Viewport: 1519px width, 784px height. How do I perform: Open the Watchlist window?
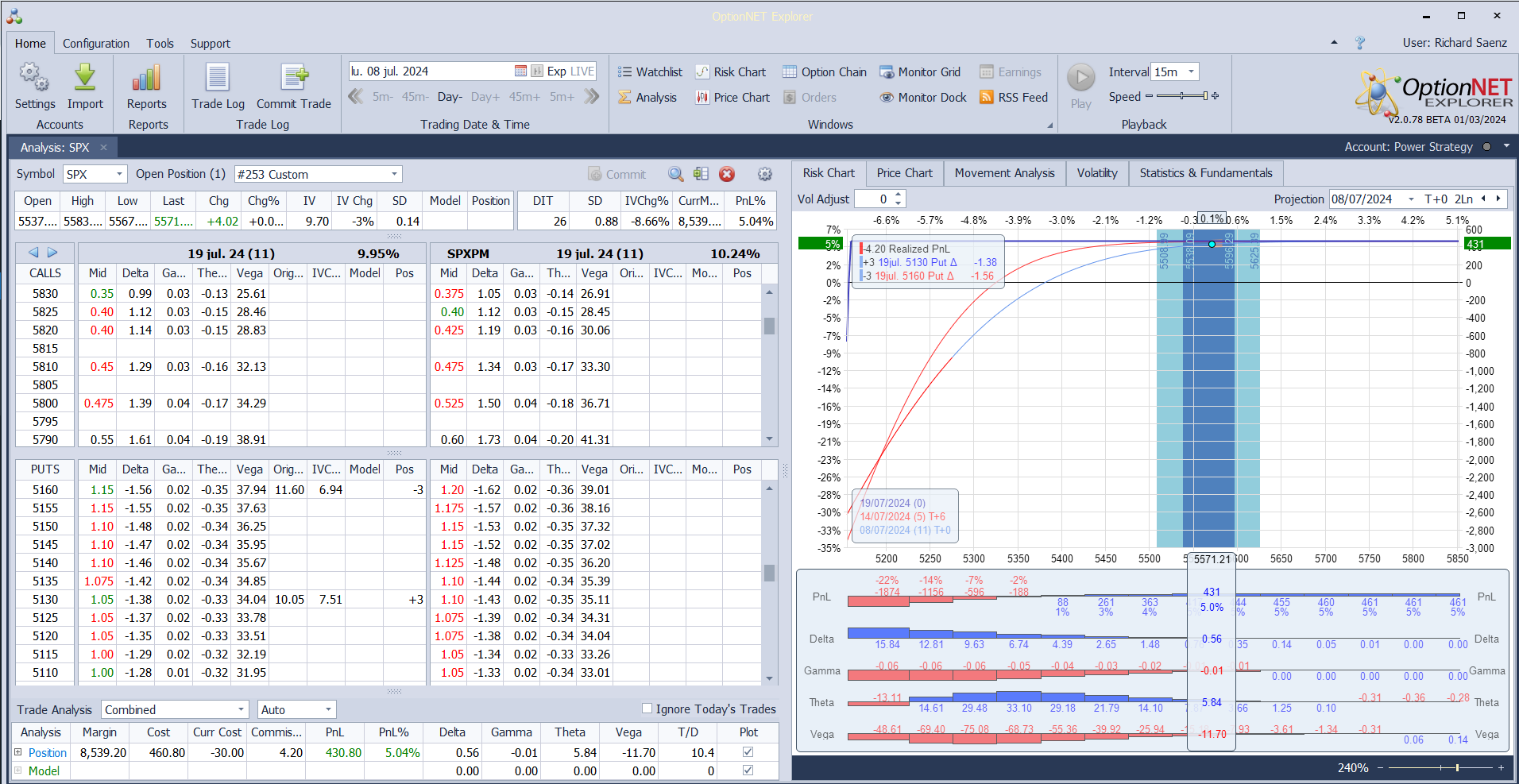[x=650, y=72]
